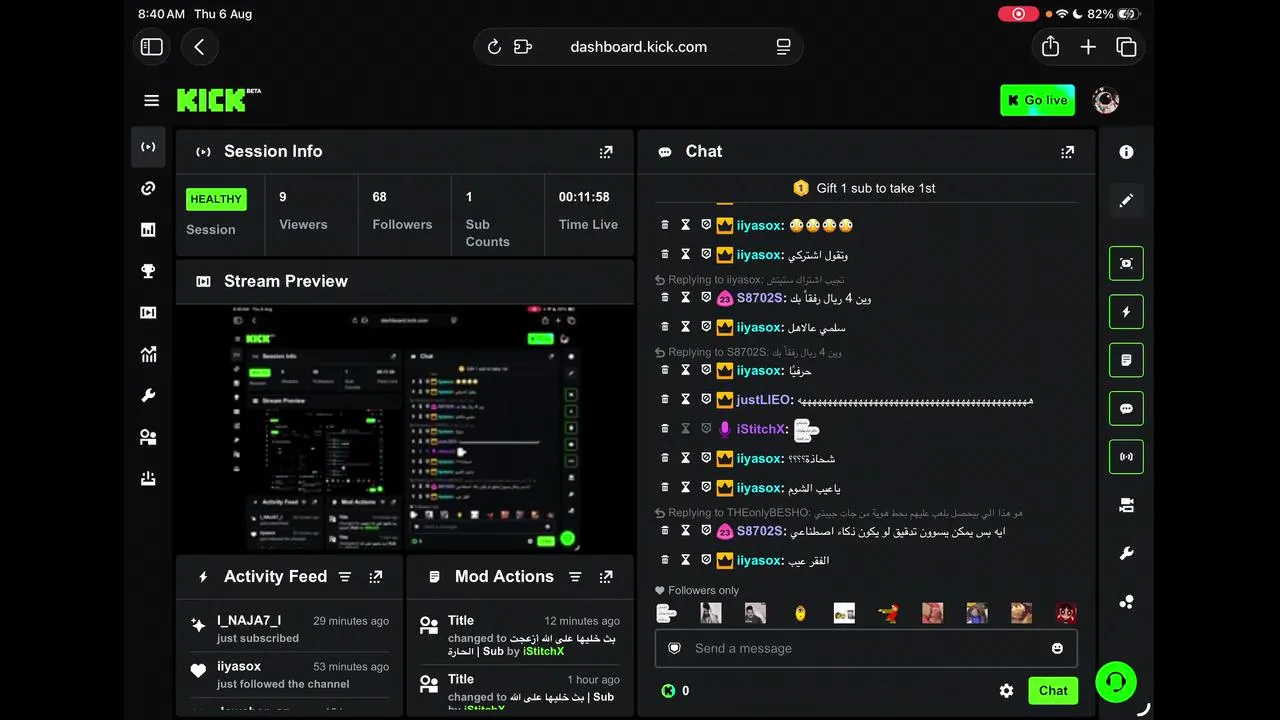1280x720 pixels.
Task: Click the Go live button
Action: pos(1038,100)
